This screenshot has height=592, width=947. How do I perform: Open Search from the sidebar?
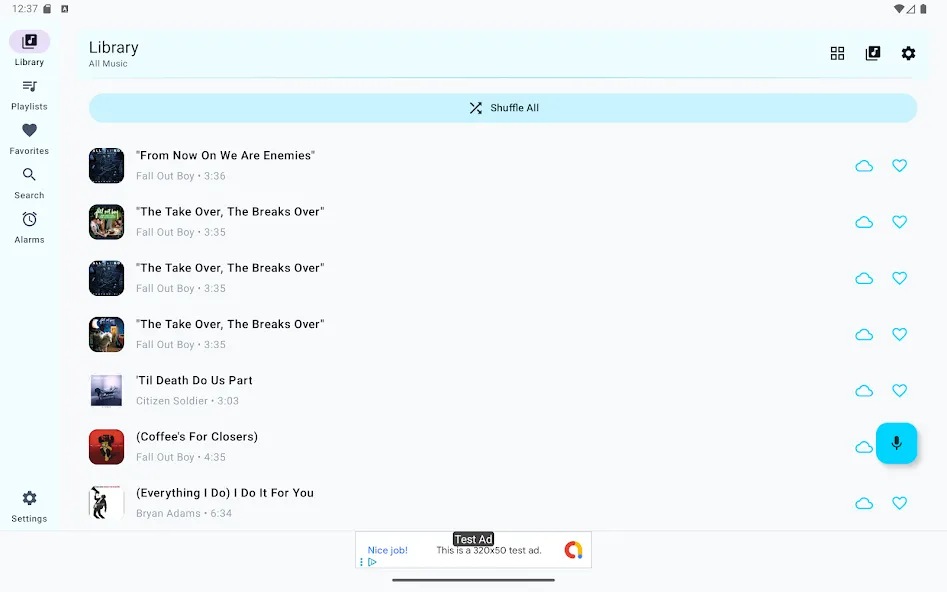[29, 184]
